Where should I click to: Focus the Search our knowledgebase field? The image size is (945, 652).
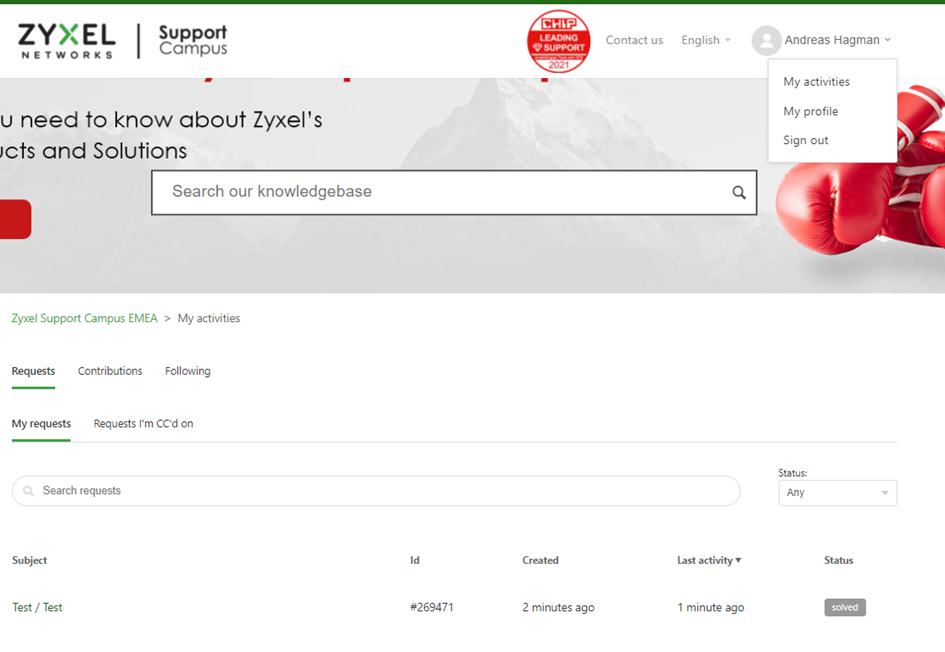click(454, 192)
